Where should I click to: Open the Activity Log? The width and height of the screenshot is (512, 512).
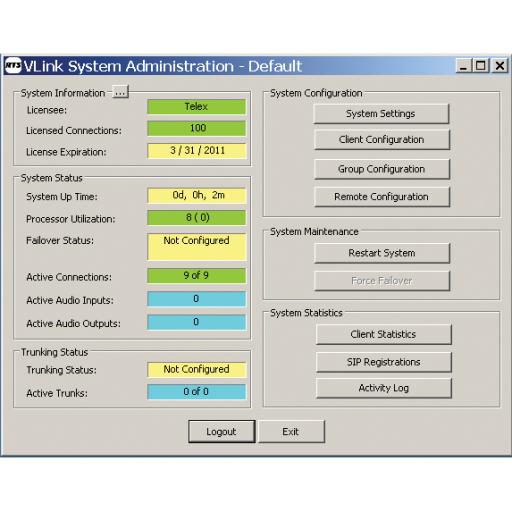384,388
